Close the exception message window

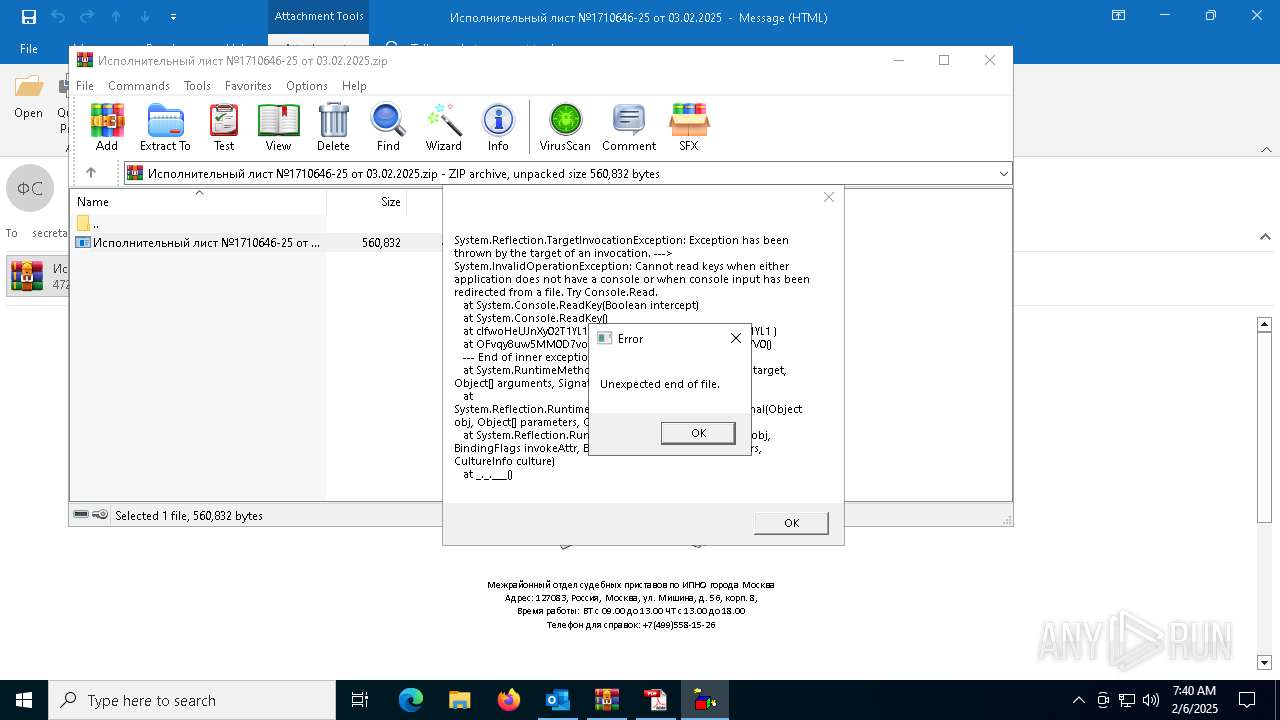828,197
